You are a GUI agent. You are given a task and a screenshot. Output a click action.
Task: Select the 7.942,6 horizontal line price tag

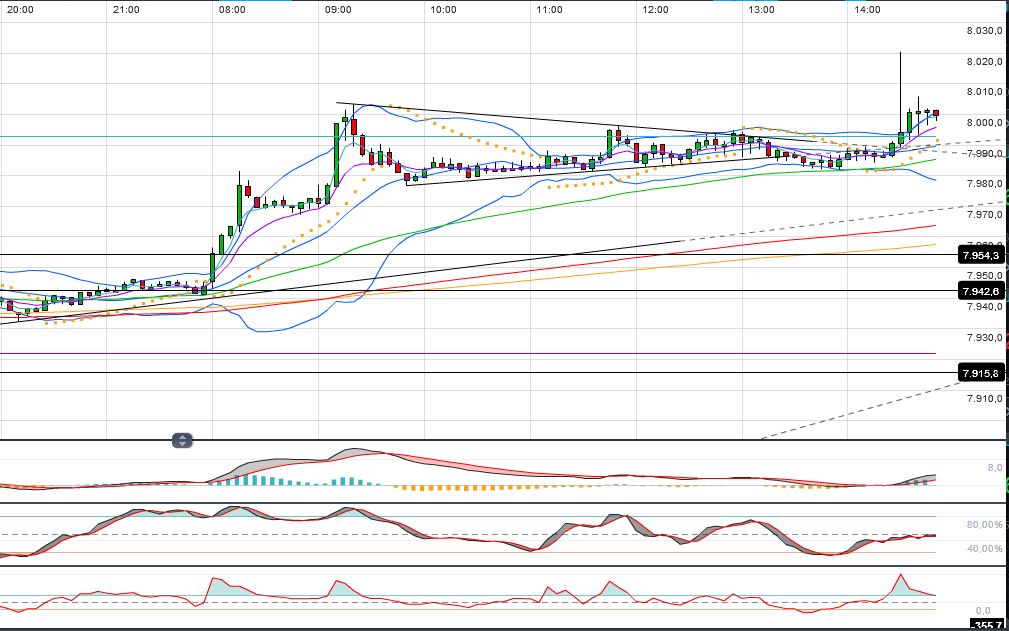[x=981, y=291]
